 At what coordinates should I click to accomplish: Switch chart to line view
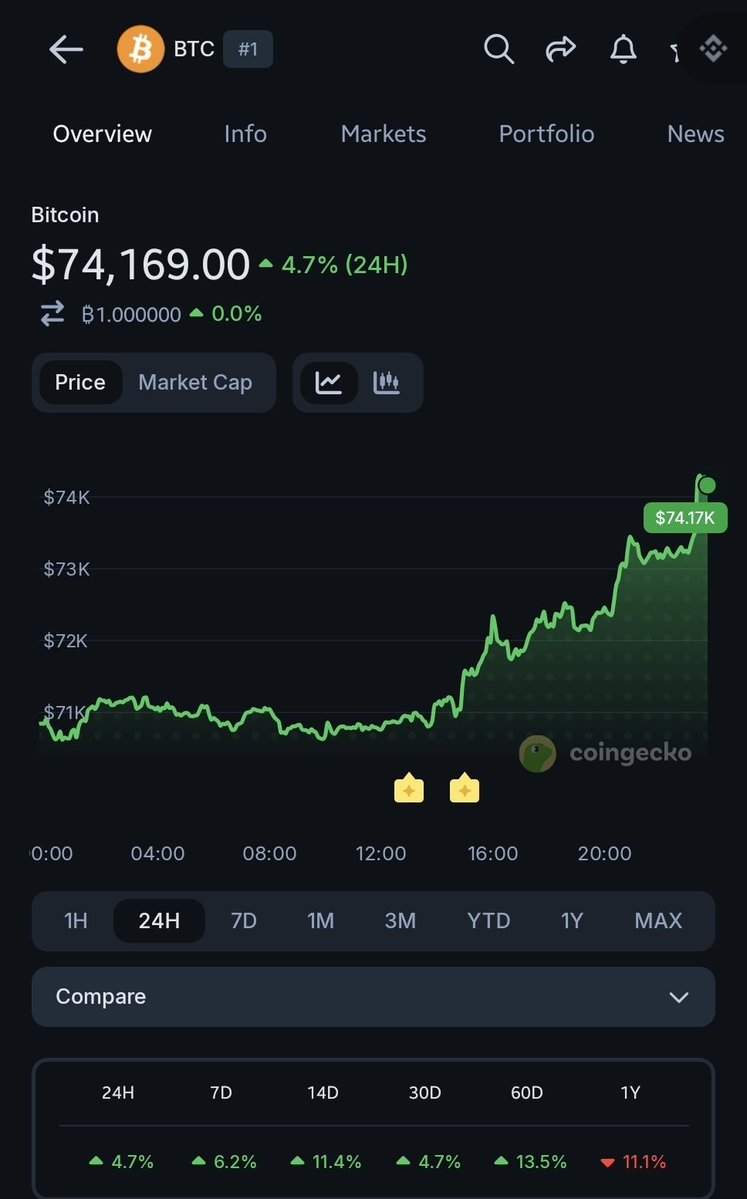click(x=329, y=382)
